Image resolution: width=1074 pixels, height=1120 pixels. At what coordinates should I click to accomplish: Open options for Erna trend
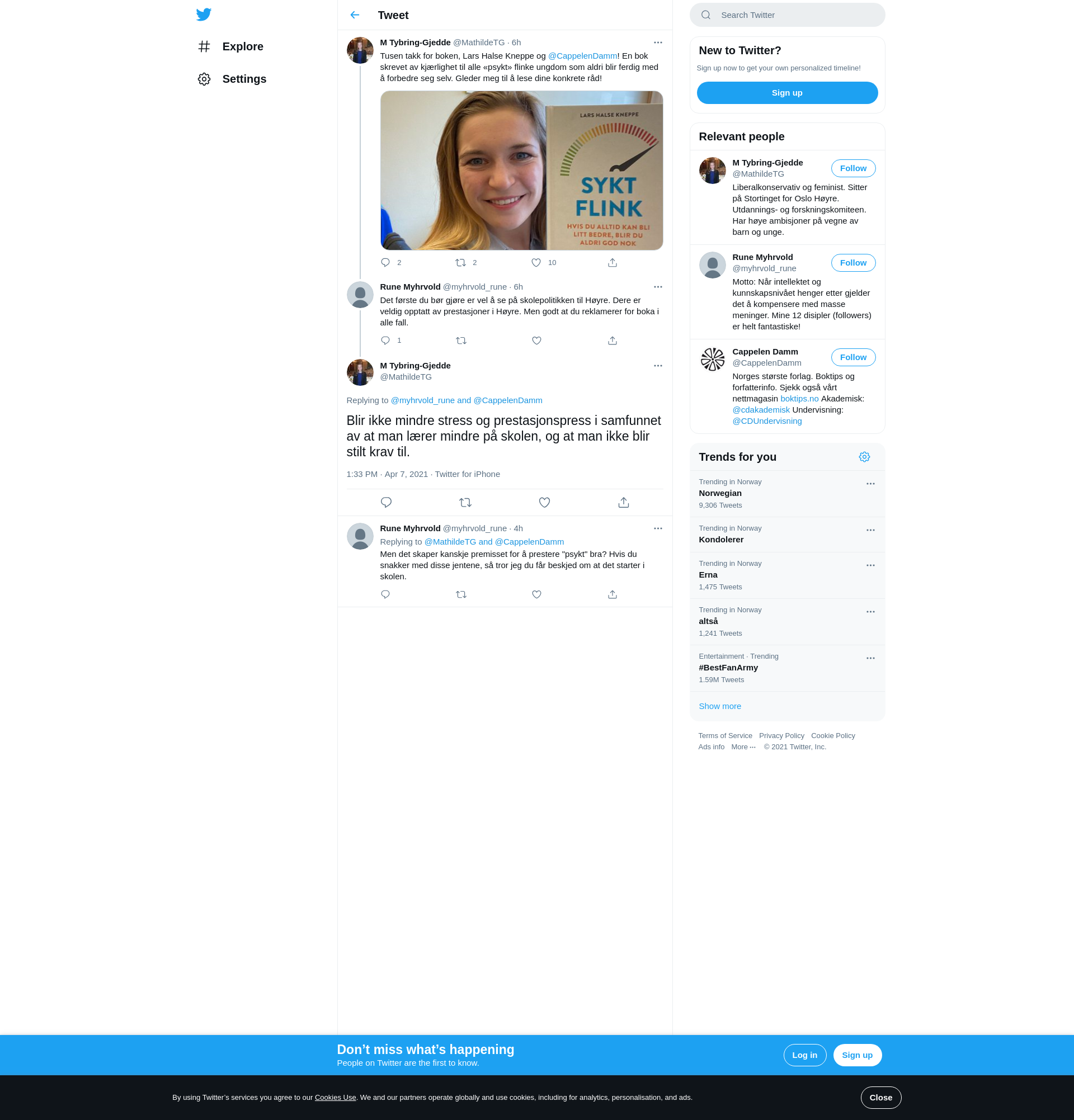click(870, 566)
